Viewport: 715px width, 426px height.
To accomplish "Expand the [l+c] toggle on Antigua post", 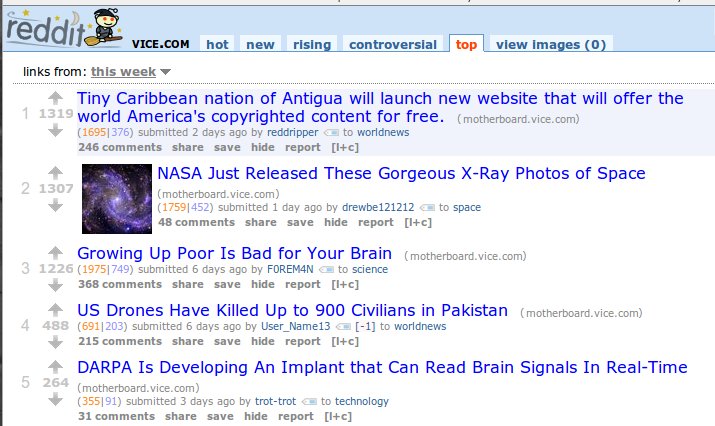I will pyautogui.click(x=345, y=147).
